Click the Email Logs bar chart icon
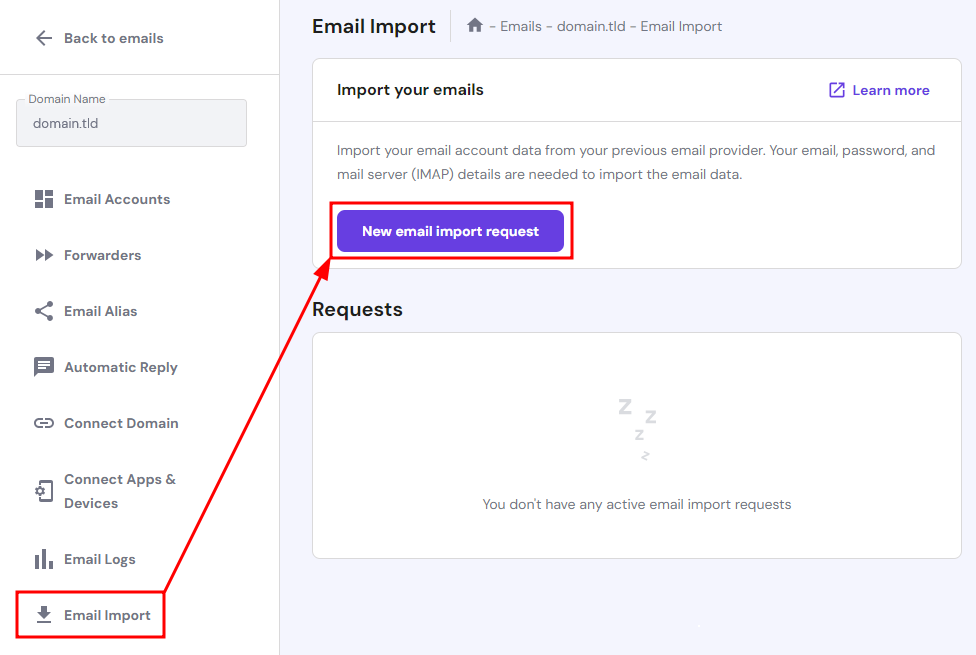The height and width of the screenshot is (655, 976). coord(44,559)
